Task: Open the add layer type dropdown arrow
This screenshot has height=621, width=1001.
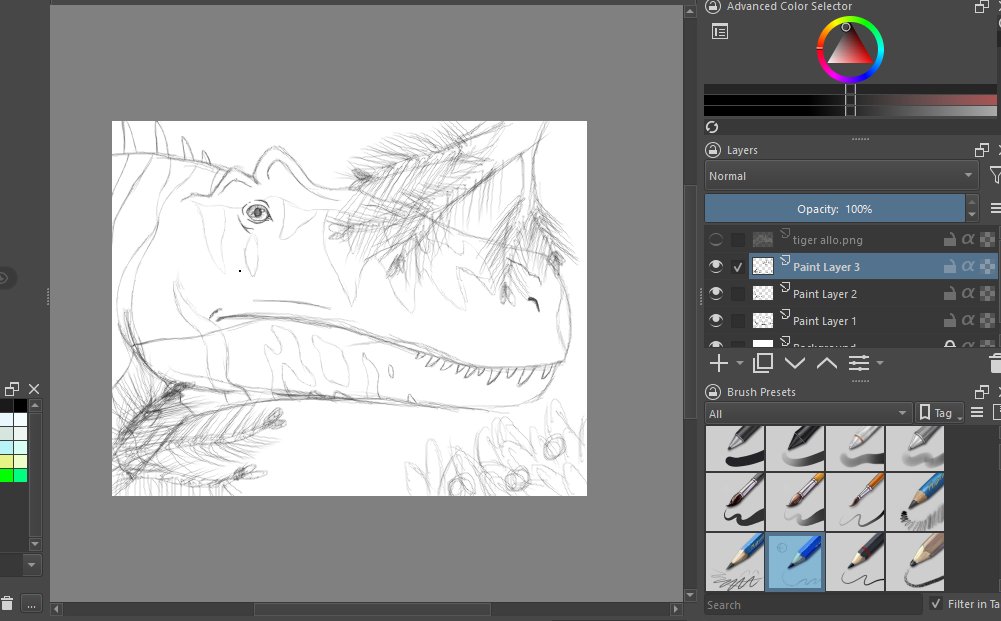Action: click(739, 363)
